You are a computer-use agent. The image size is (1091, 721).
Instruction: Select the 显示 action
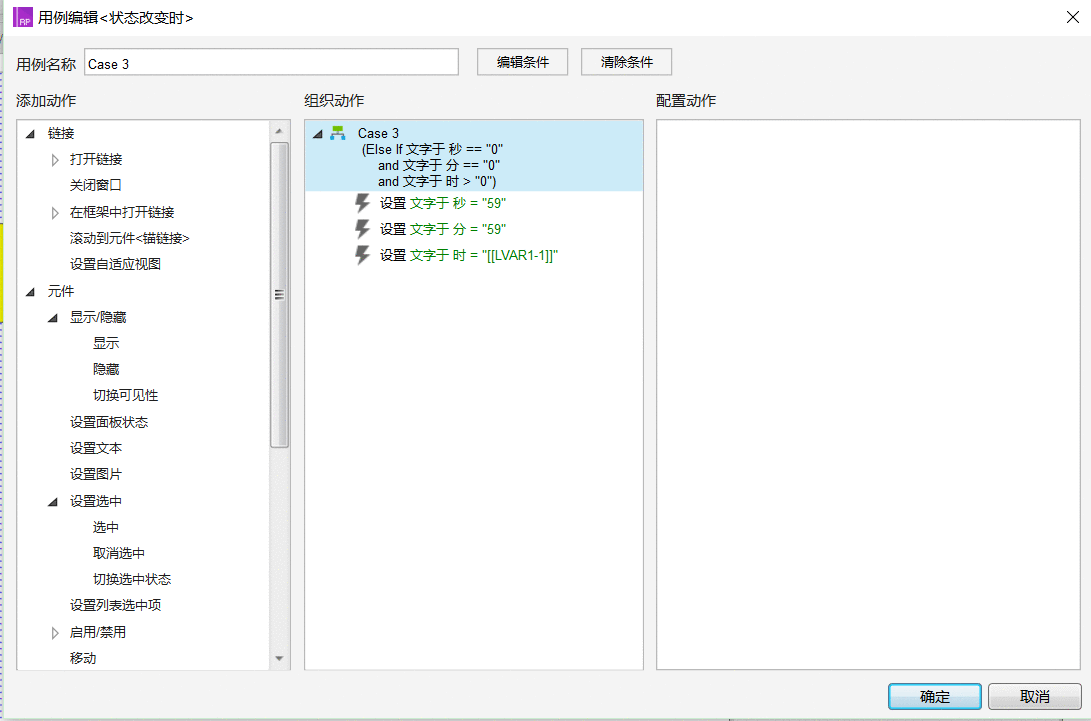coord(106,343)
